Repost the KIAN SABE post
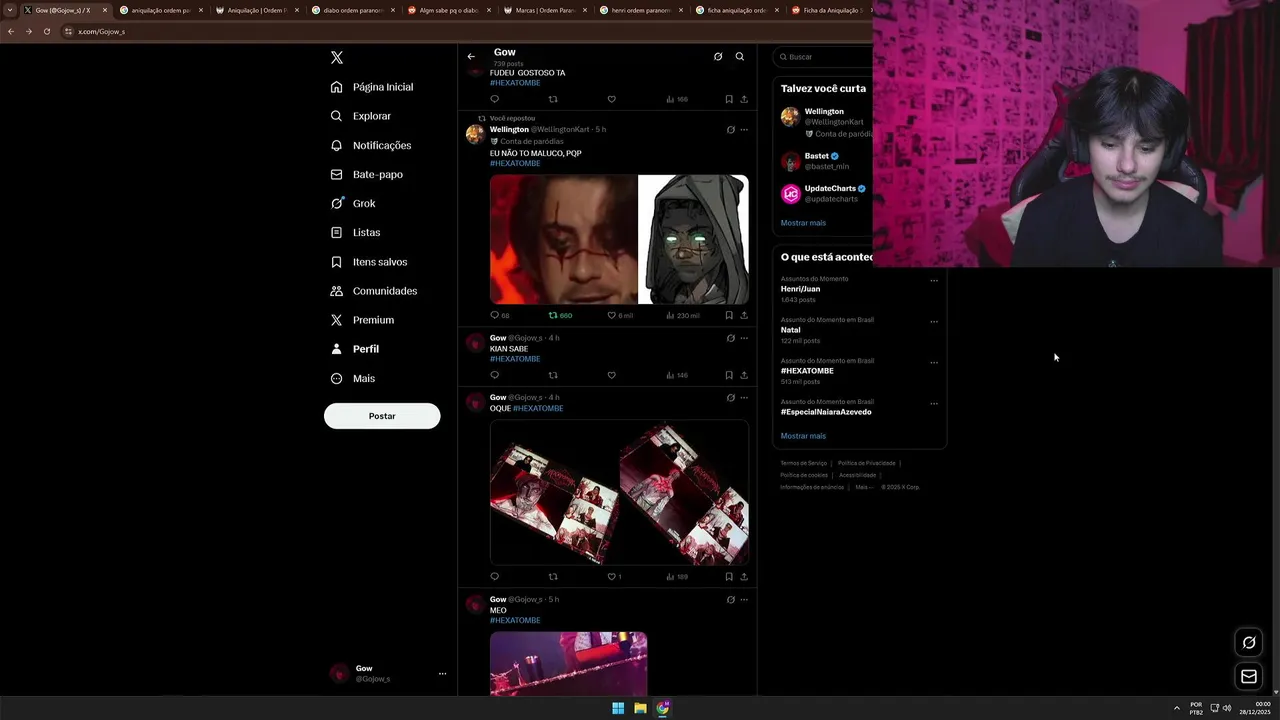This screenshot has height=720, width=1280. pyautogui.click(x=553, y=375)
